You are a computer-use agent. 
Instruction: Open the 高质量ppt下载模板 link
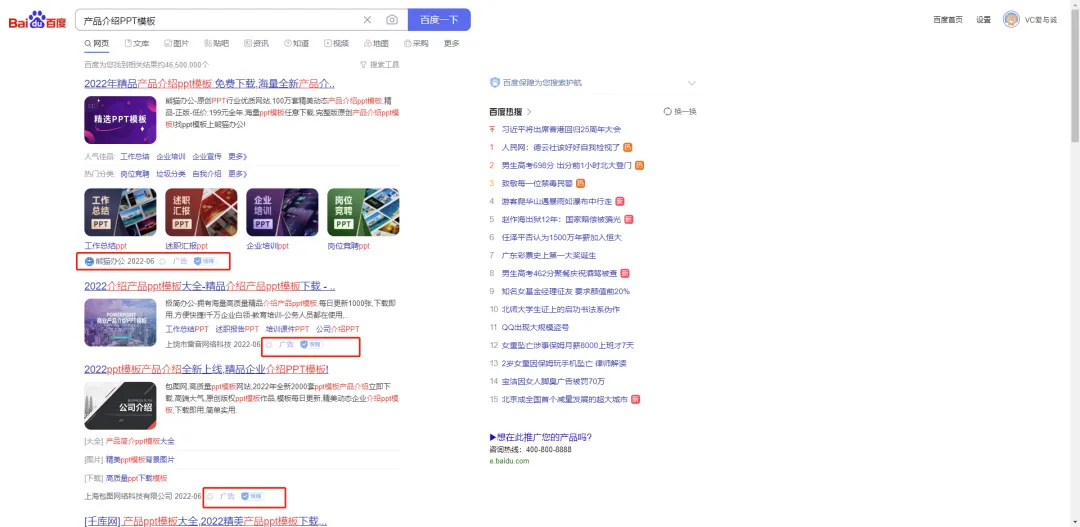tap(136, 478)
